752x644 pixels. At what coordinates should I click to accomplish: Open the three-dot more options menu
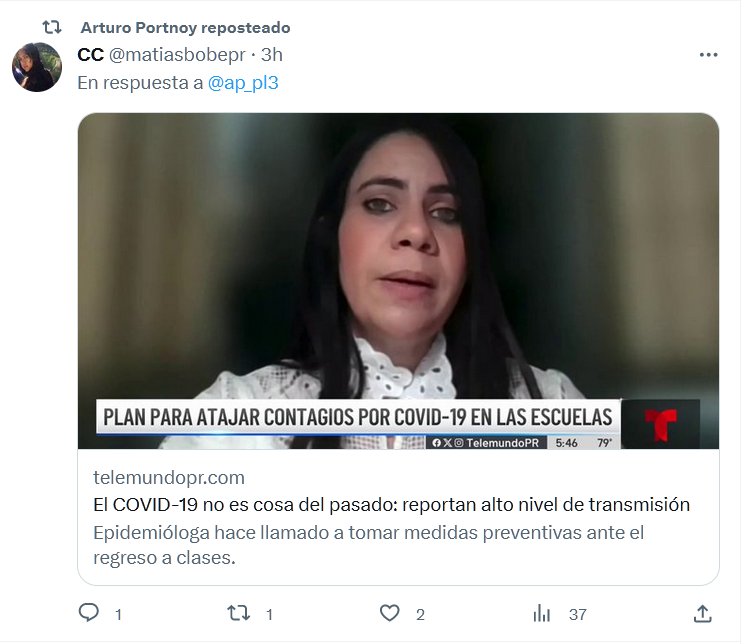click(708, 55)
